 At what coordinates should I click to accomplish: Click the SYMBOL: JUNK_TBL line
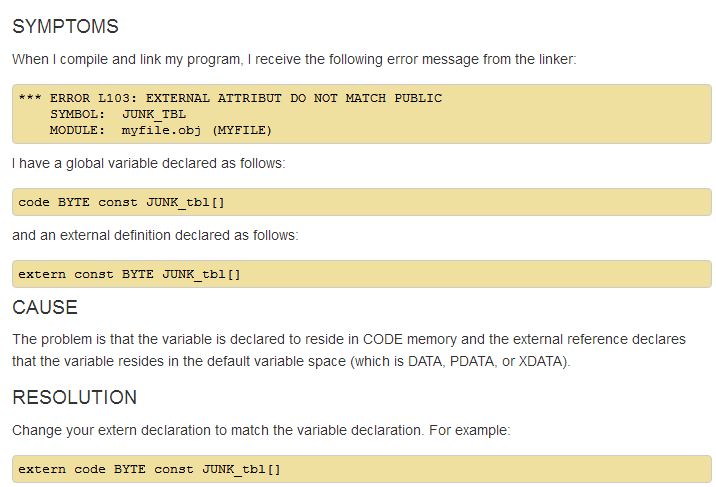click(118, 114)
